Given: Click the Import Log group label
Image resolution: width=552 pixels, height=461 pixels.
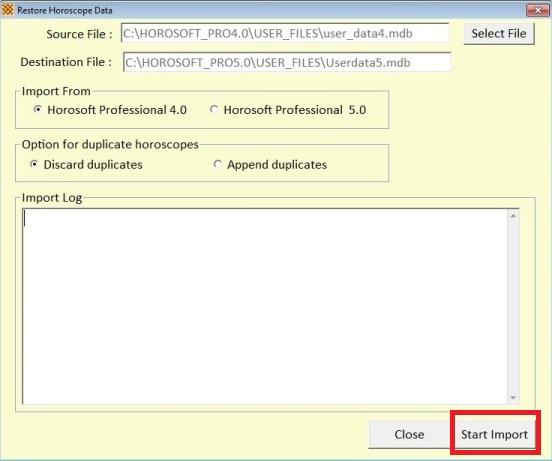Looking at the screenshot, I should click(52, 198).
